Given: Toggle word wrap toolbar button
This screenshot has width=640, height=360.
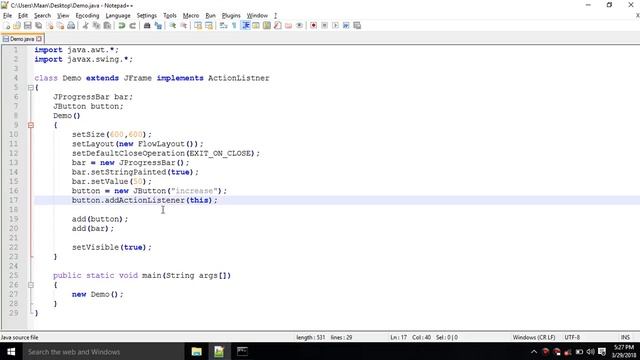Looking at the screenshot, I should [x=223, y=26].
